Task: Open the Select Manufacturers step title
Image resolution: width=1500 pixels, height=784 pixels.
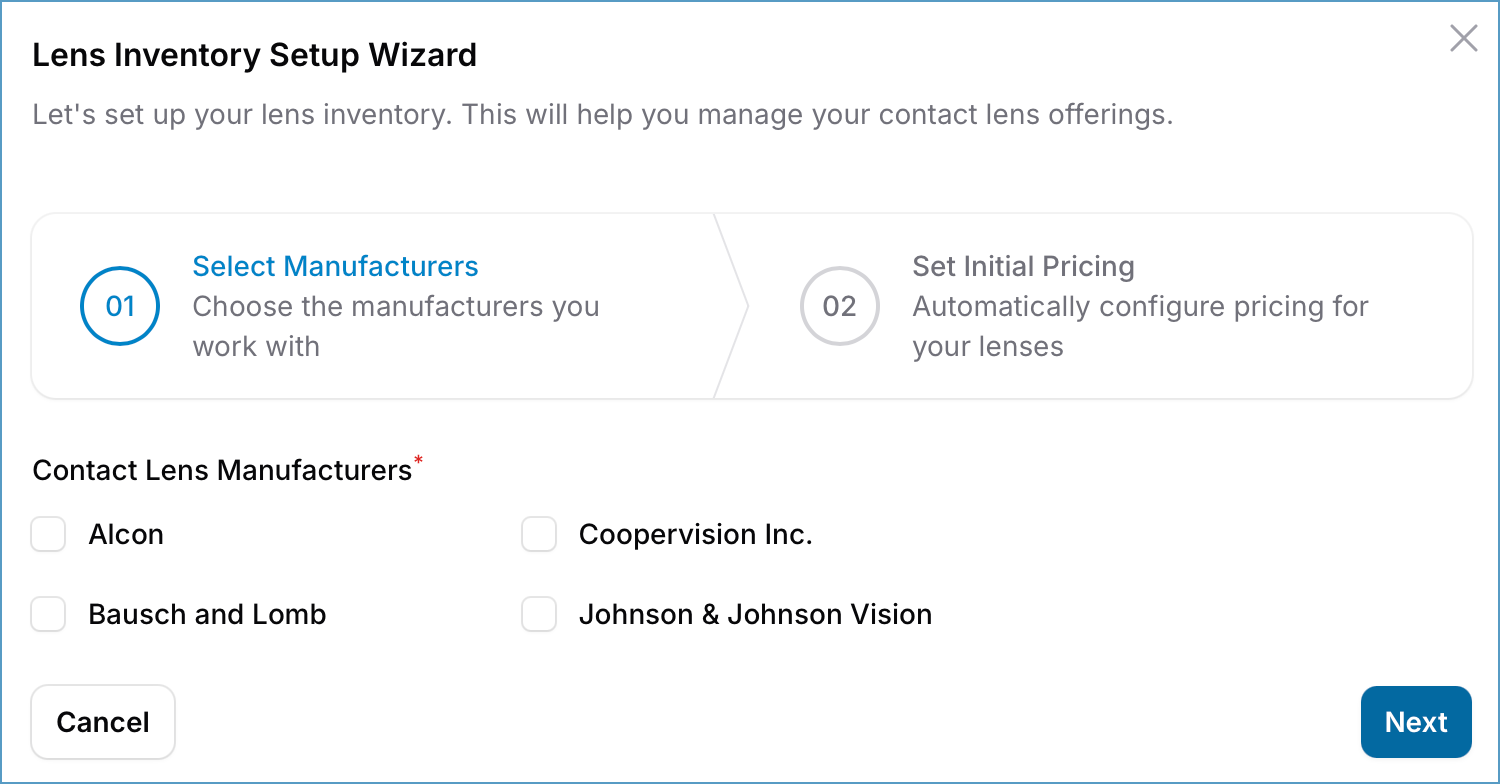Action: pyautogui.click(x=335, y=267)
